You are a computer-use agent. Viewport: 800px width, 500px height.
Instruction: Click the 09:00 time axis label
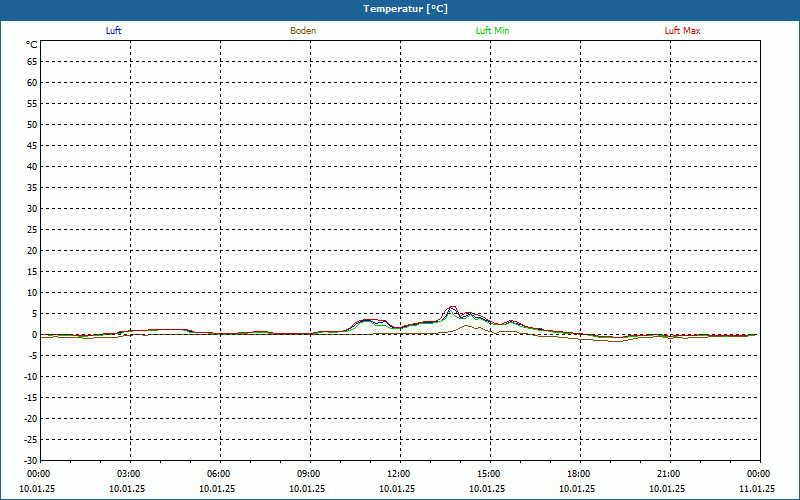coord(309,474)
